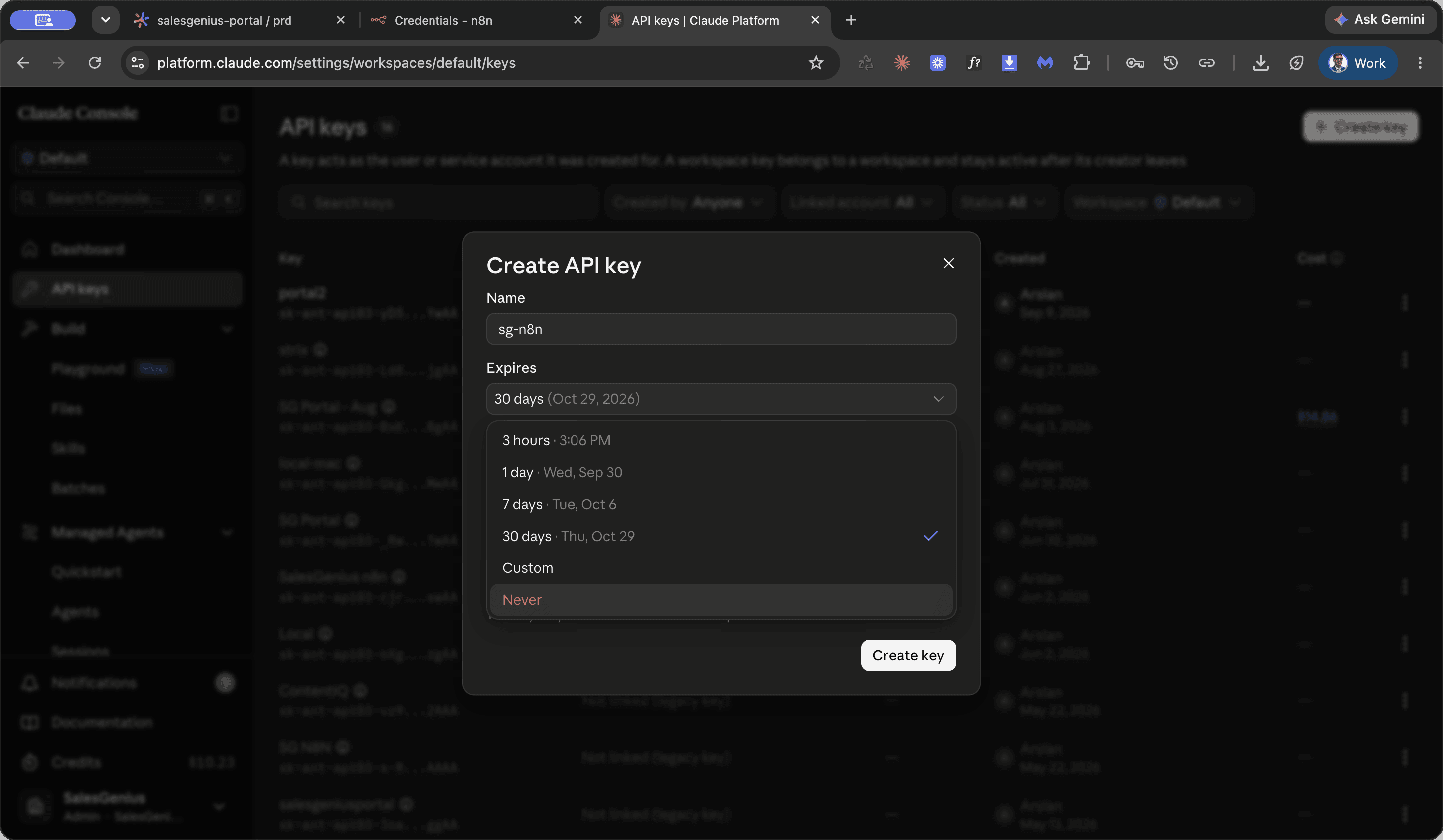The image size is (1443, 840).
Task: Open the Expires dropdown showing 30 days
Action: click(721, 399)
